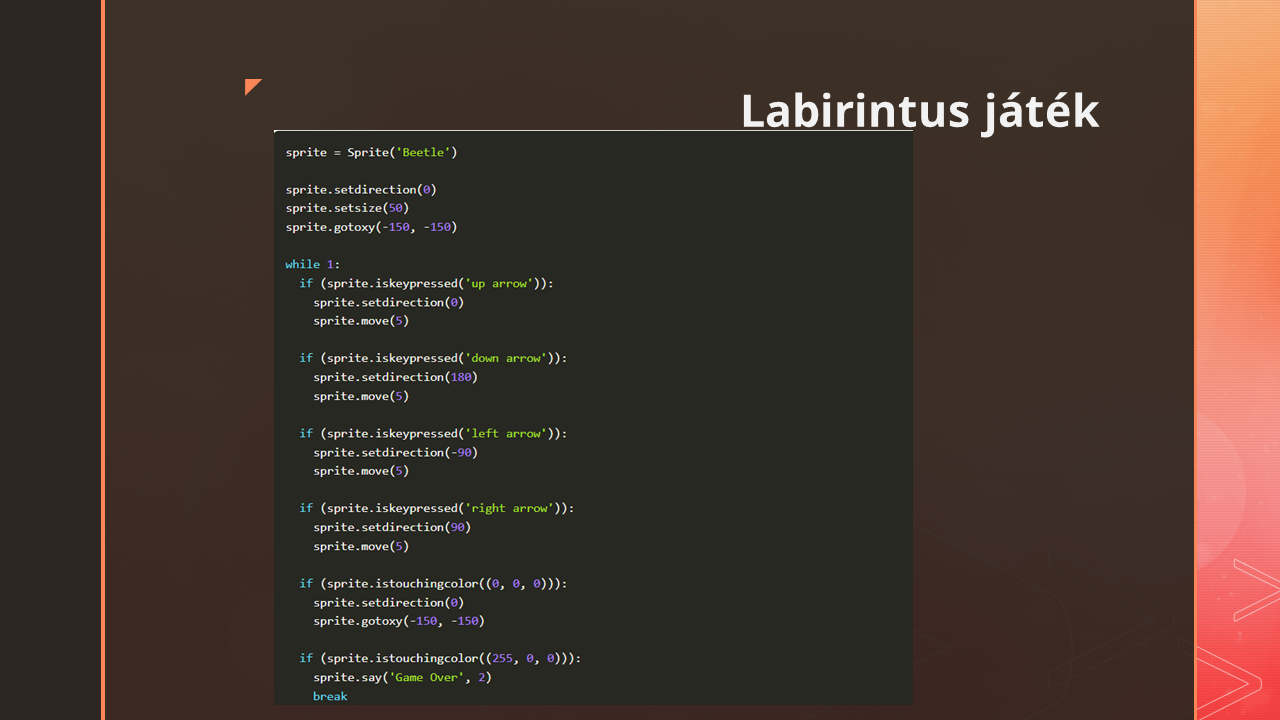Click the sprite.setdirection(-90) line
Viewport: 1280px width, 720px height.
(x=395, y=452)
